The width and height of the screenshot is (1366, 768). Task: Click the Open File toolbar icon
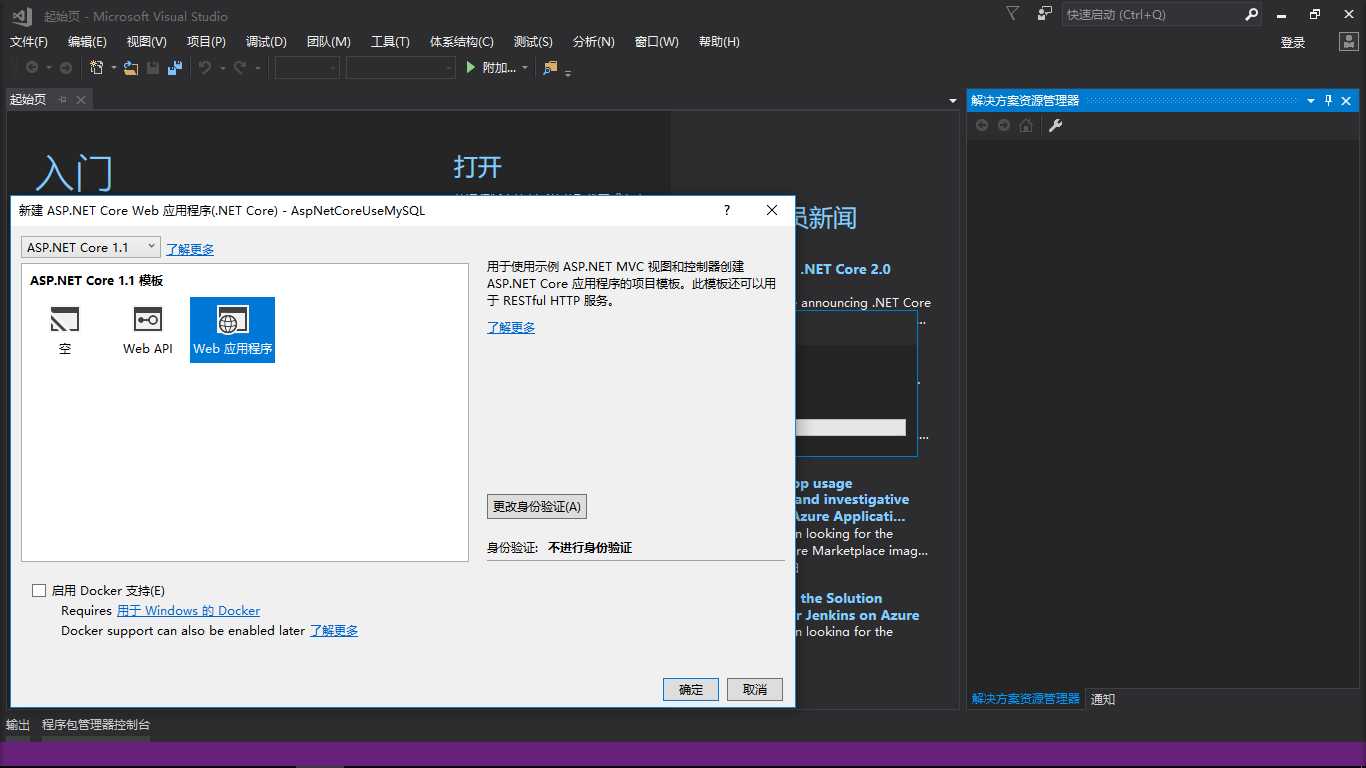(x=131, y=68)
